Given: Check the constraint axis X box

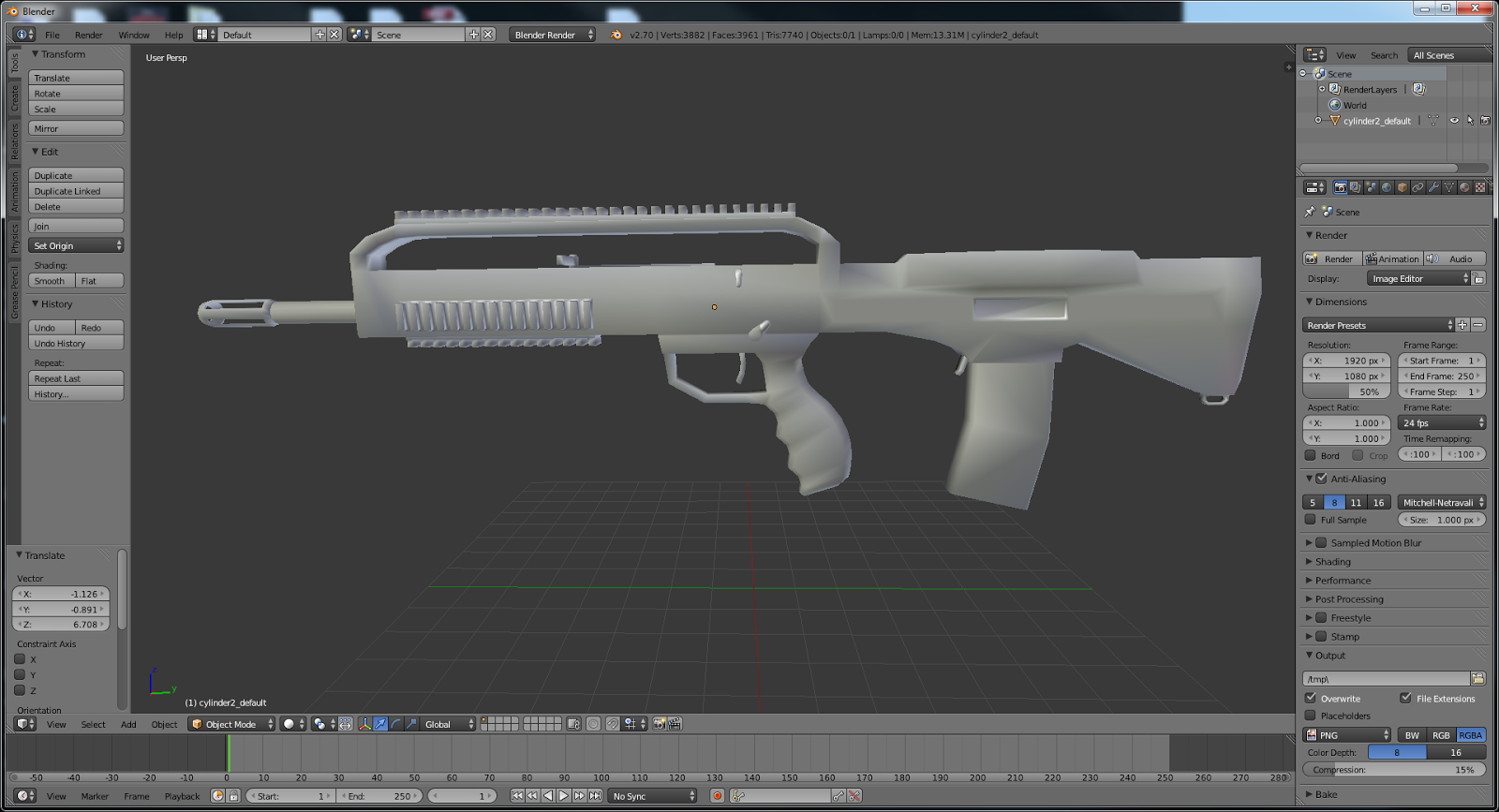Looking at the screenshot, I should click(20, 659).
